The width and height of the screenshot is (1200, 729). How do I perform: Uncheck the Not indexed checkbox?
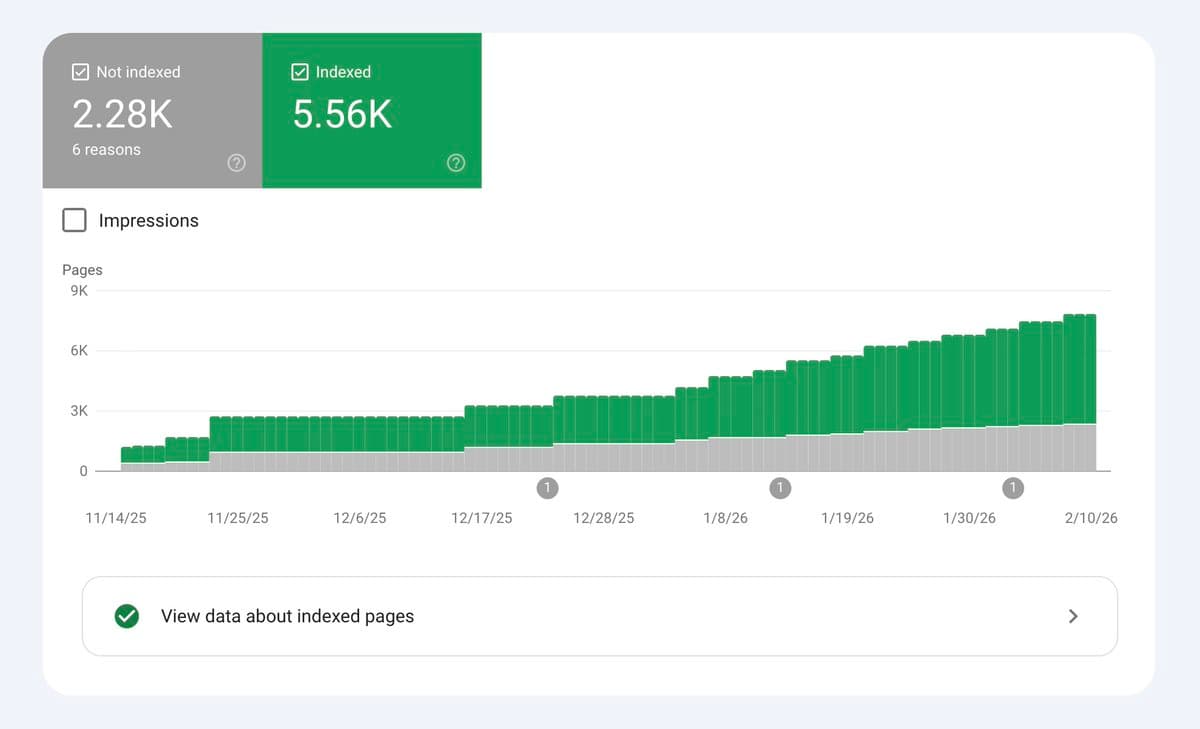point(80,72)
